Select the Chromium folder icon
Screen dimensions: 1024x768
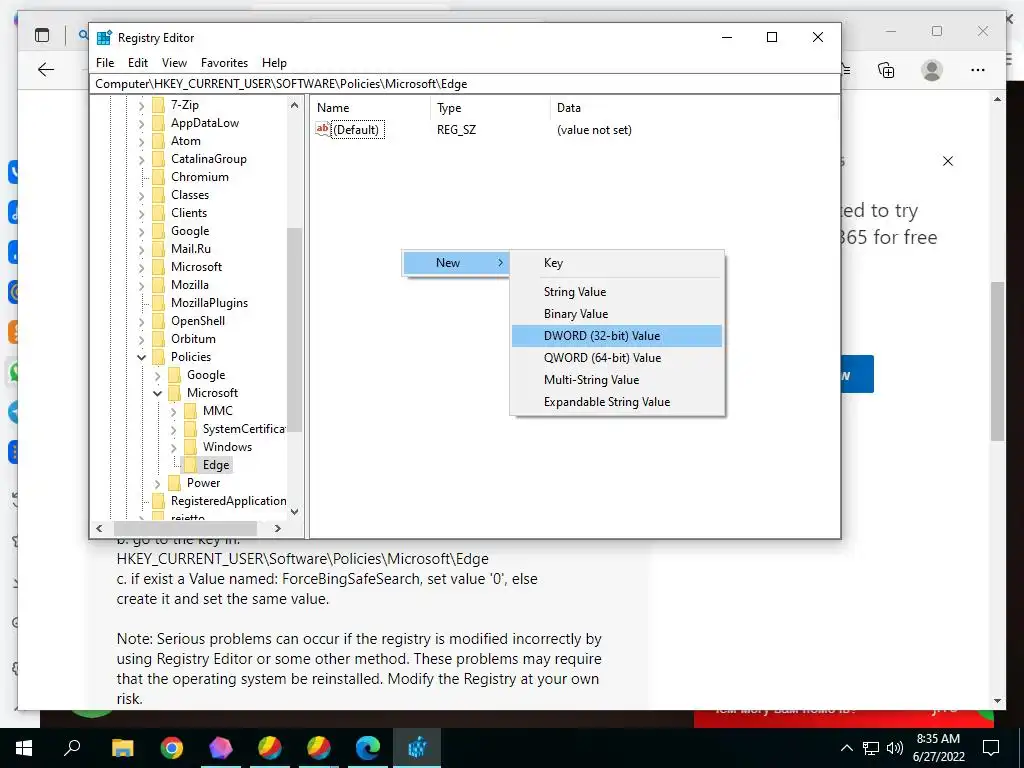[x=159, y=177]
